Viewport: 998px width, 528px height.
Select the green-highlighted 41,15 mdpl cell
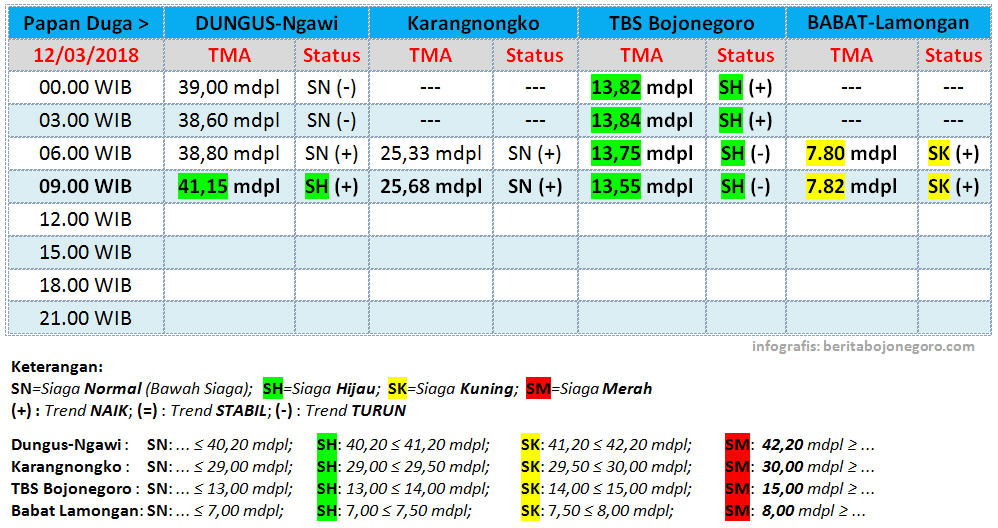[229, 186]
